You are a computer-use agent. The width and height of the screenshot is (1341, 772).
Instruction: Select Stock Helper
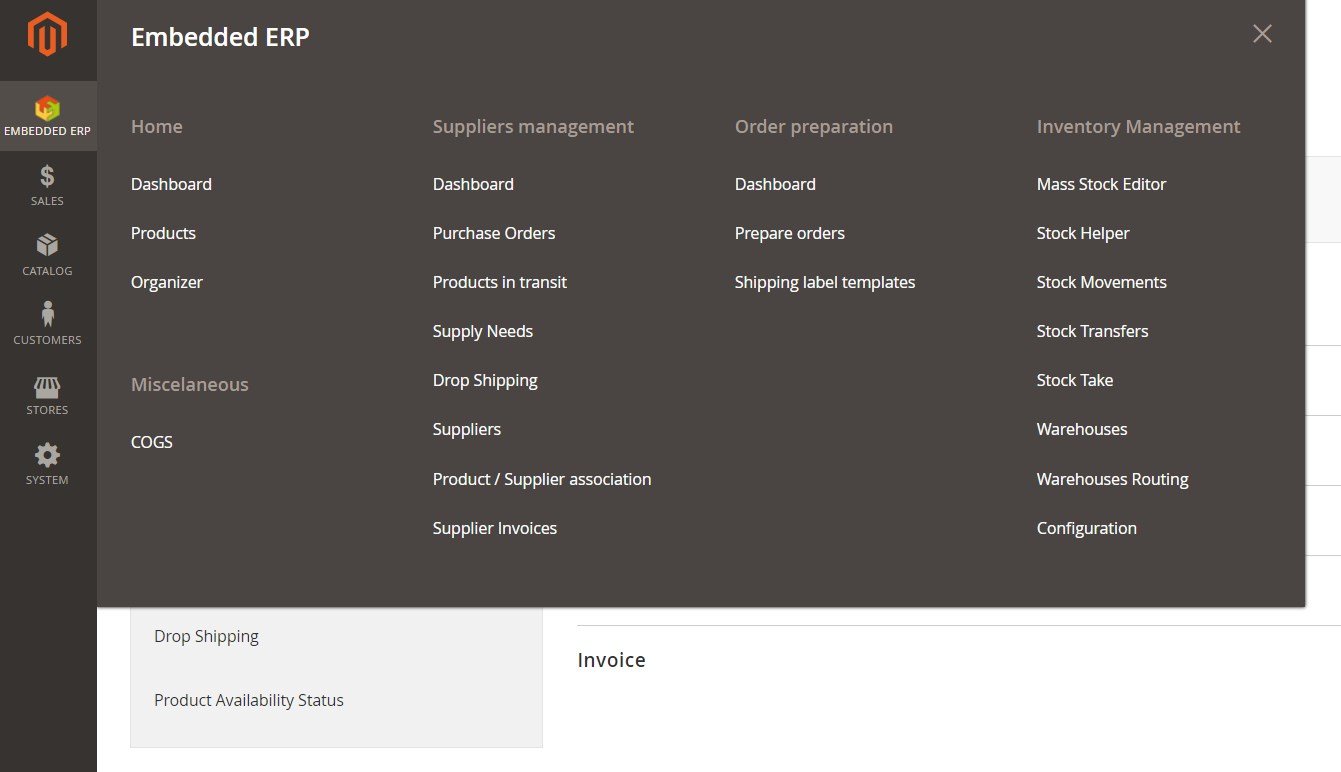(1083, 233)
